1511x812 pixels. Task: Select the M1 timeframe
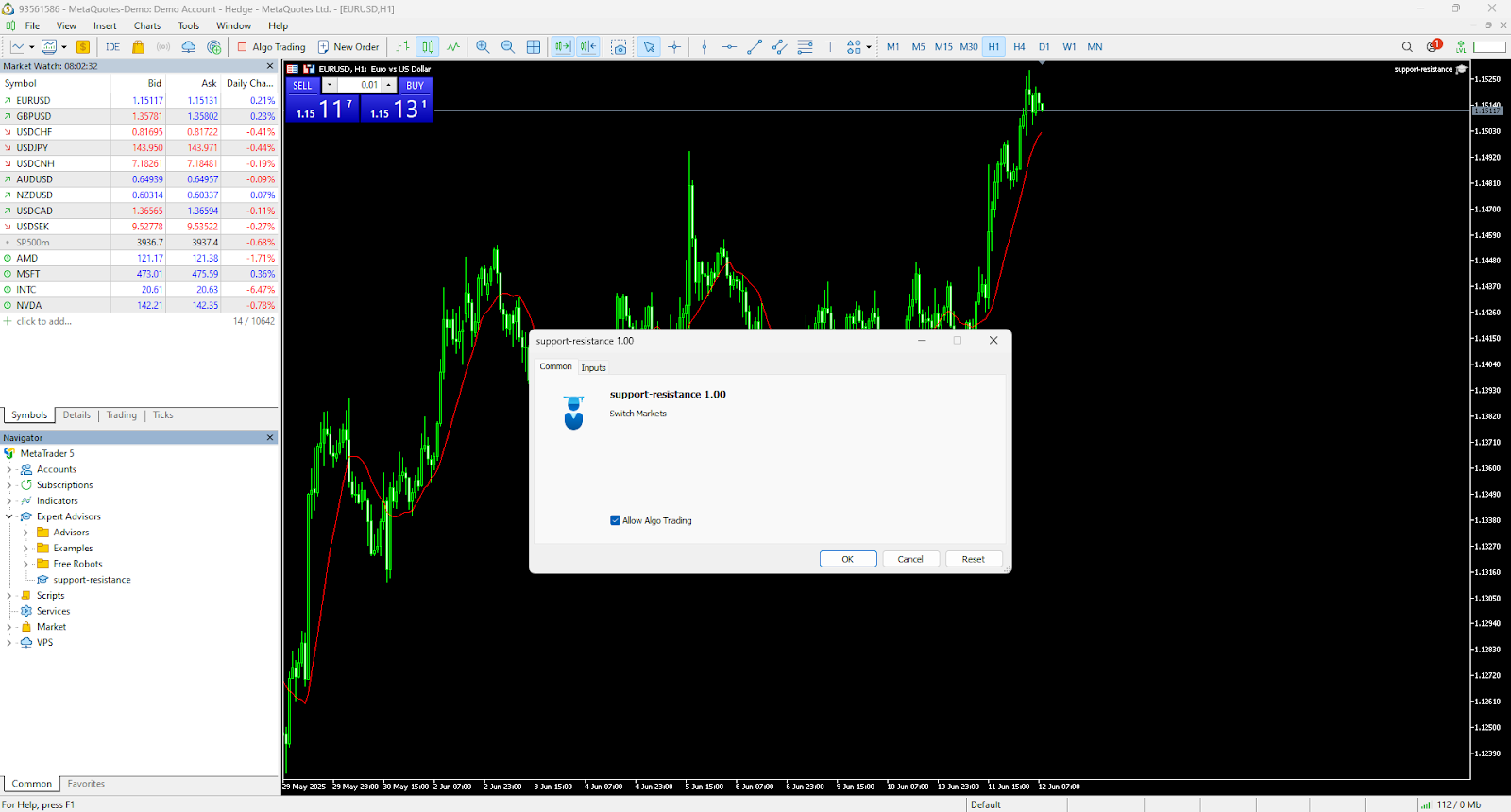[x=893, y=47]
